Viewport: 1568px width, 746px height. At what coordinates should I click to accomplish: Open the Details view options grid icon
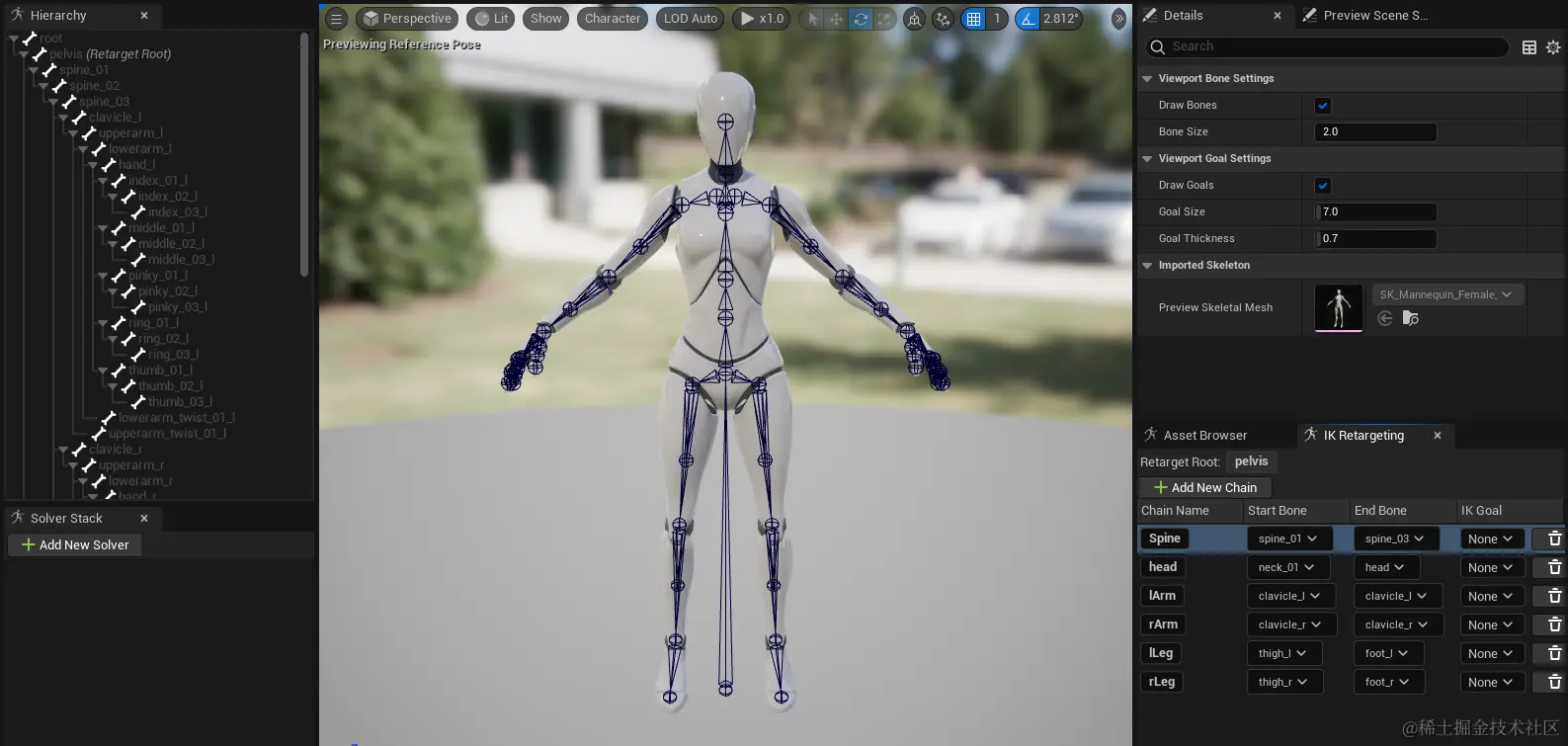[x=1529, y=47]
